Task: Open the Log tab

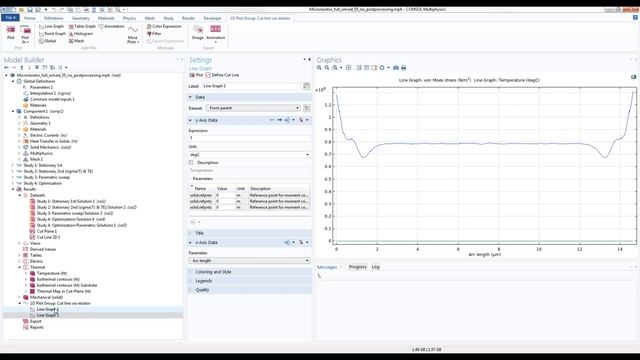Action: pos(376,267)
